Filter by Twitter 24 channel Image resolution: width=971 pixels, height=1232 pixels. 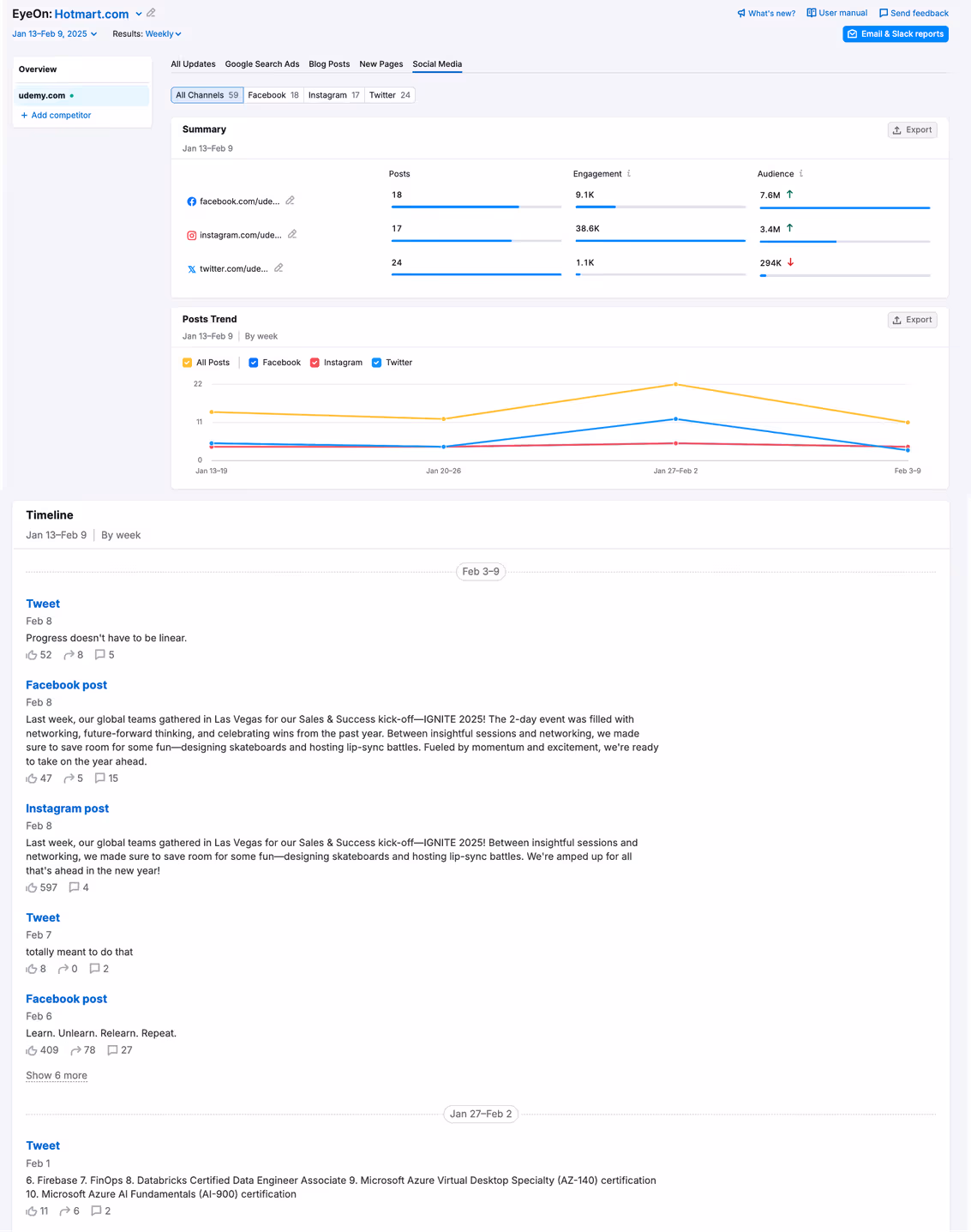point(390,95)
